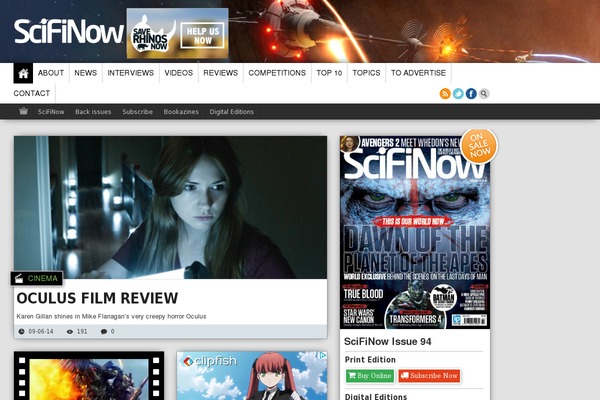This screenshot has width=600, height=400.
Task: Click the red Subscribe Now button
Action: (429, 376)
